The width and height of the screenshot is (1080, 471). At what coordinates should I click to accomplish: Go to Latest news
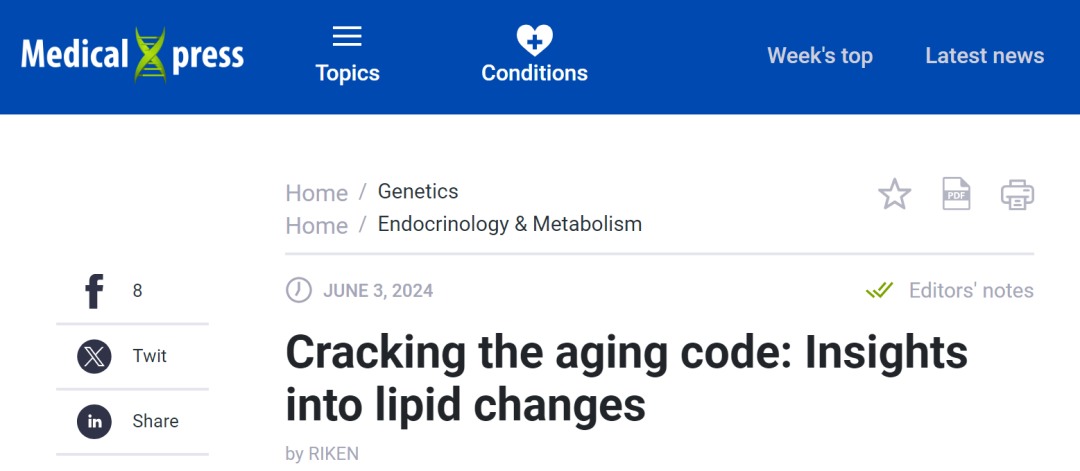[984, 56]
